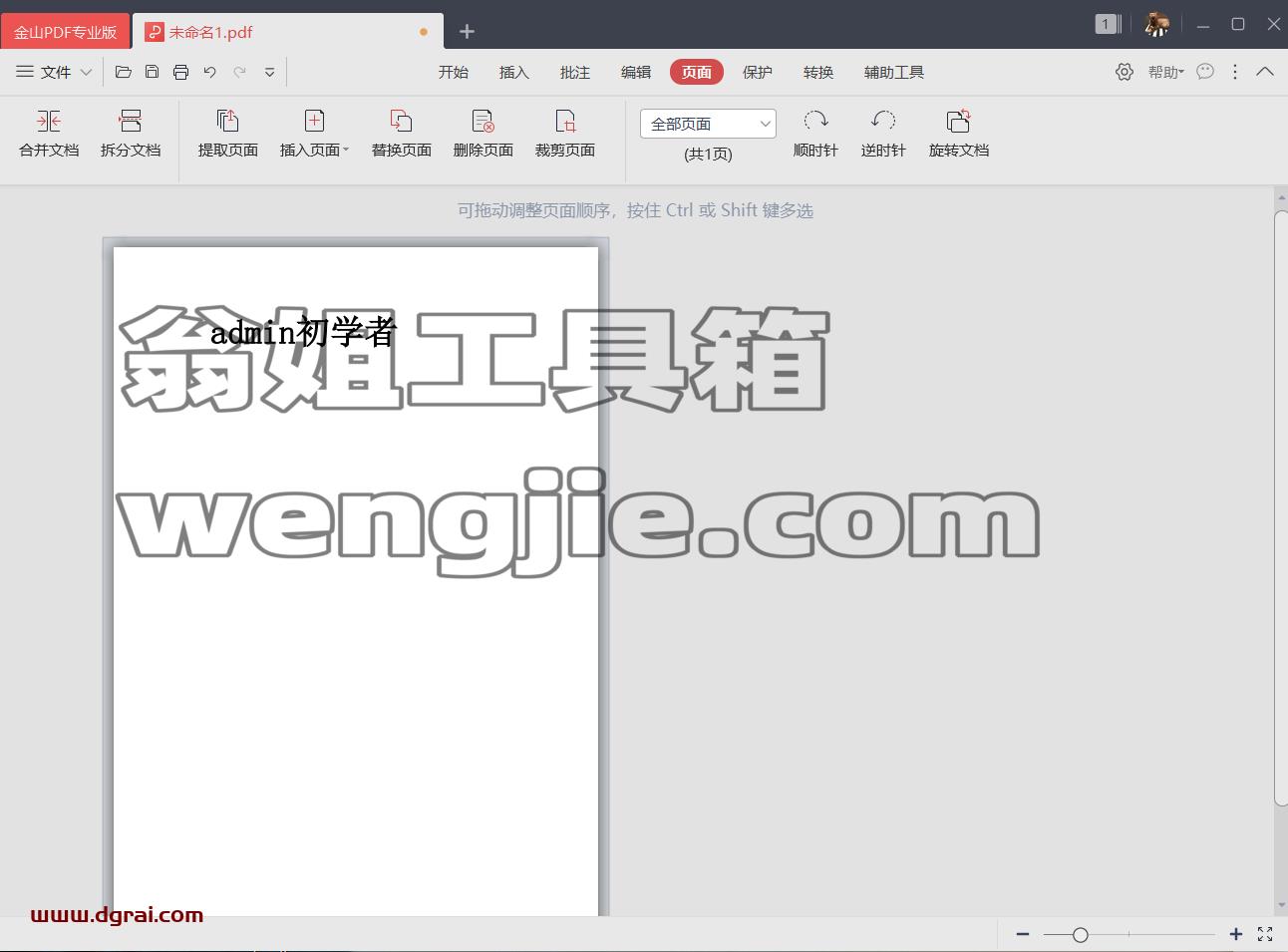Click the open folder icon
1288x952 pixels.
124,72
